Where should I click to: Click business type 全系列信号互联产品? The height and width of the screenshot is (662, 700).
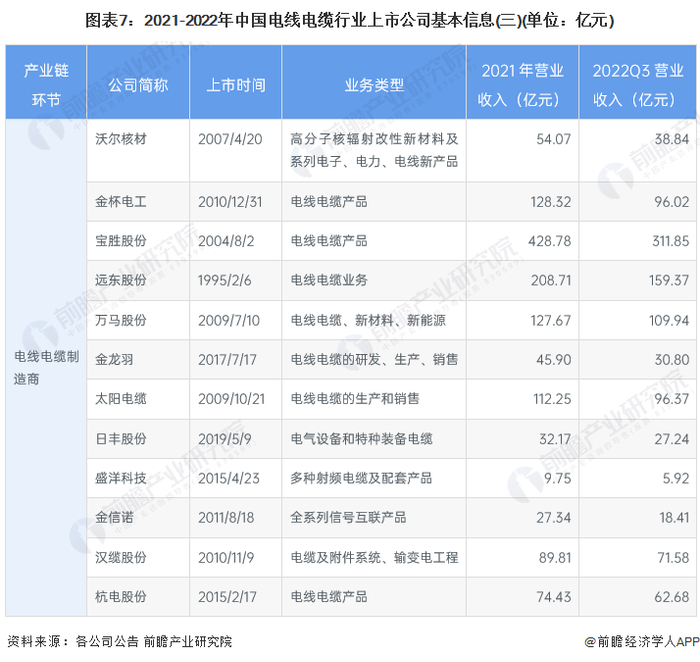tap(348, 517)
